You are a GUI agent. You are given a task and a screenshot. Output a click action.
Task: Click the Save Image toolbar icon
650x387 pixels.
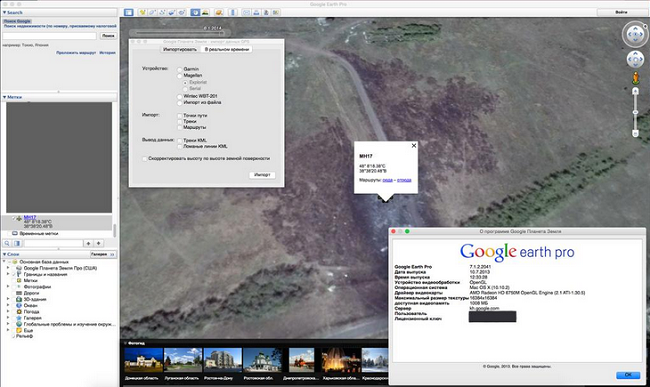point(266,12)
